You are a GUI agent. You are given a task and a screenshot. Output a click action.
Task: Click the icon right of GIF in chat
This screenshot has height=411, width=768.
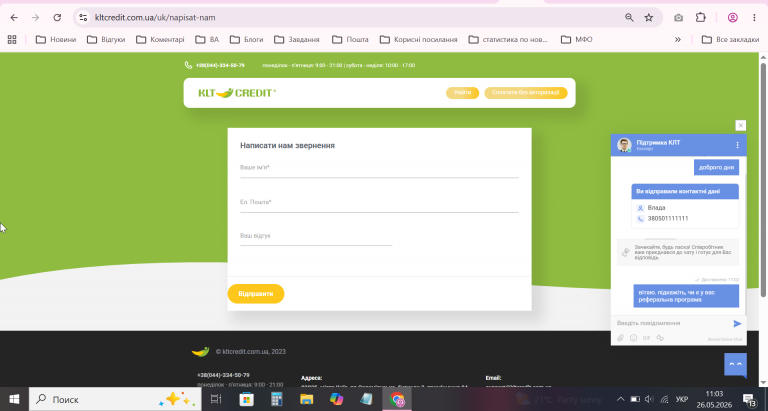point(660,338)
